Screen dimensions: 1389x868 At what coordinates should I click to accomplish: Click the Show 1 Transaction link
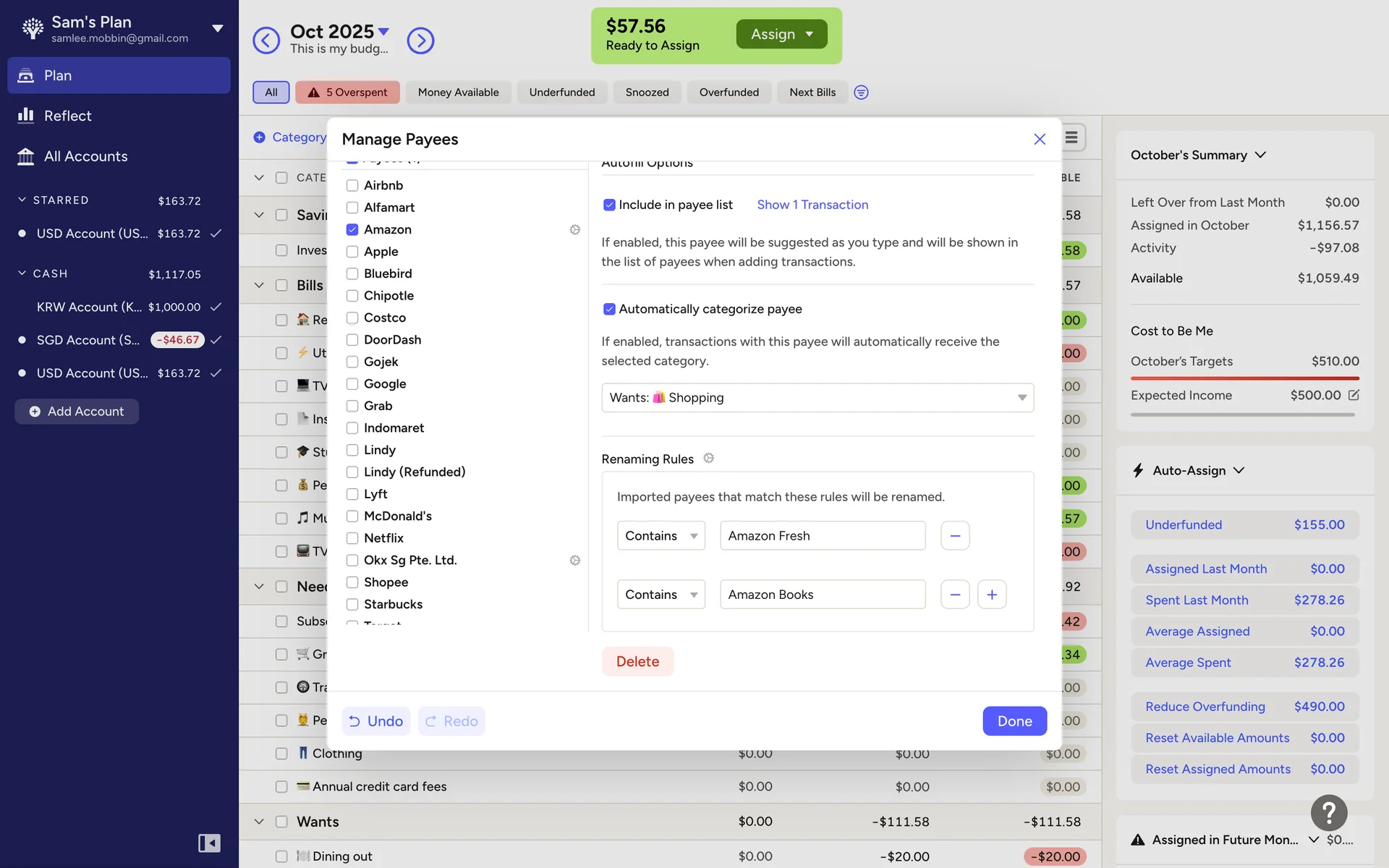(x=812, y=205)
